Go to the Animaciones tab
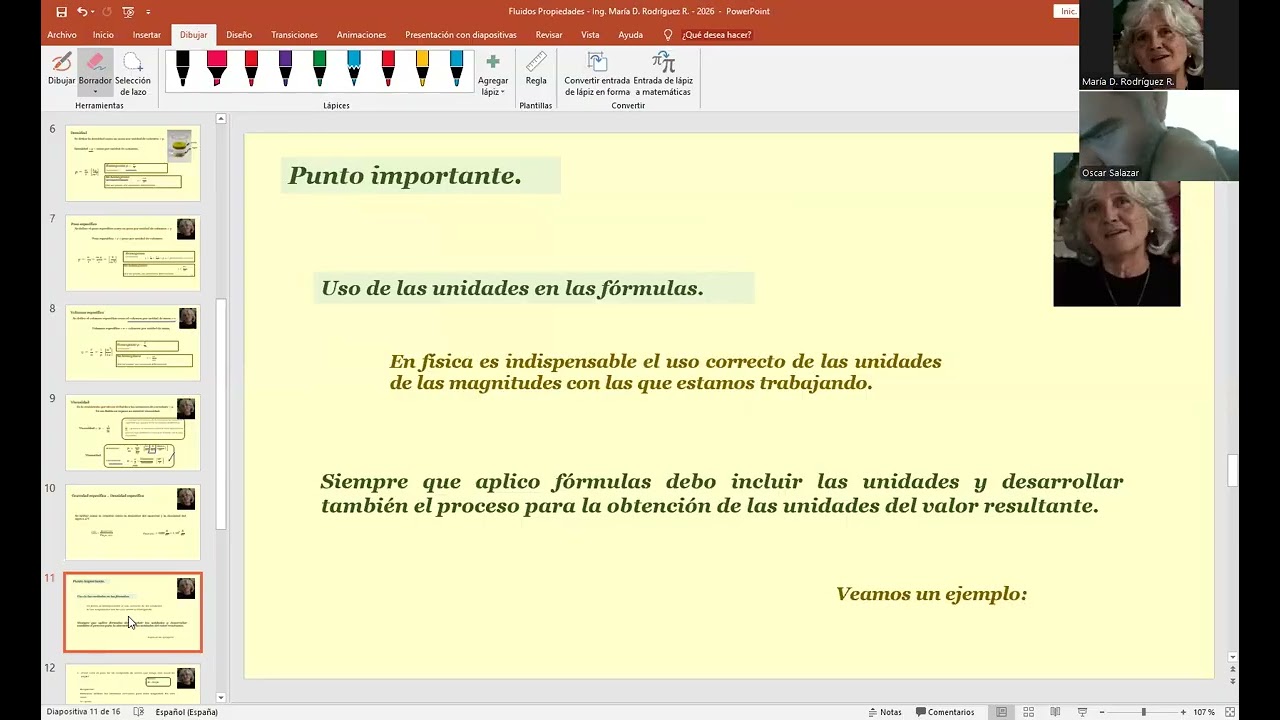This screenshot has width=1280, height=720. click(x=361, y=35)
